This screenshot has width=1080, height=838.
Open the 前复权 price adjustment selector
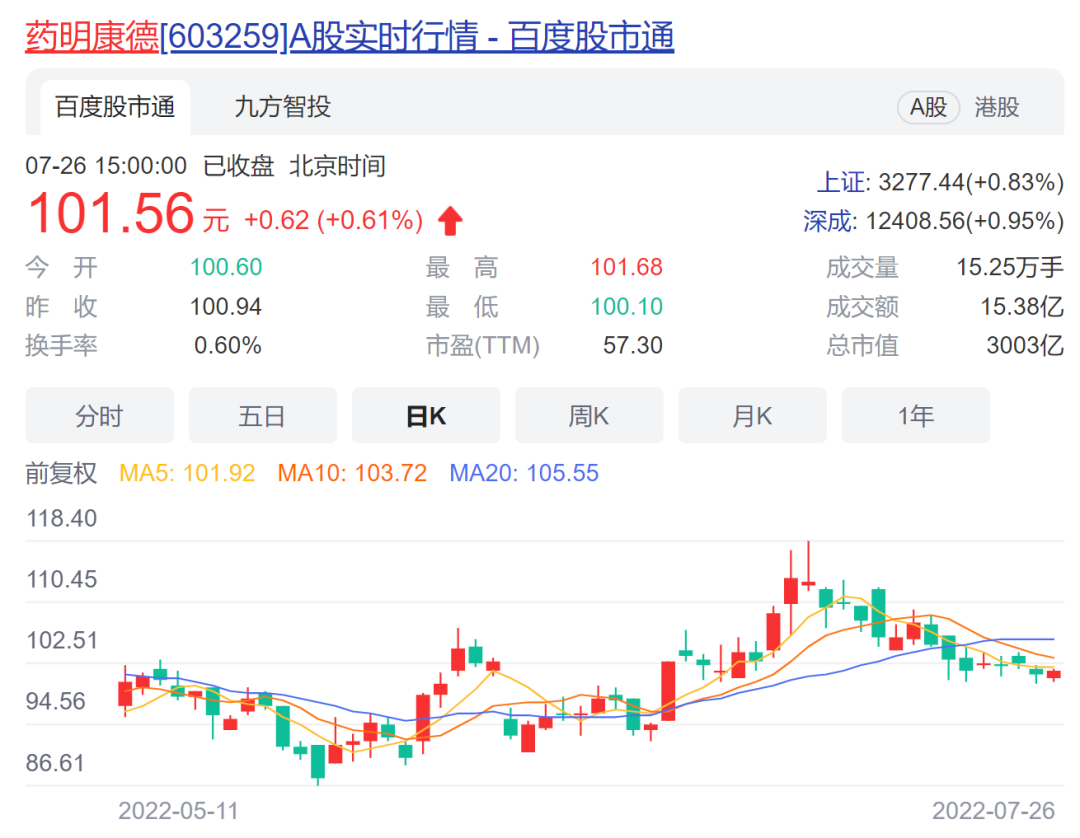coord(62,474)
